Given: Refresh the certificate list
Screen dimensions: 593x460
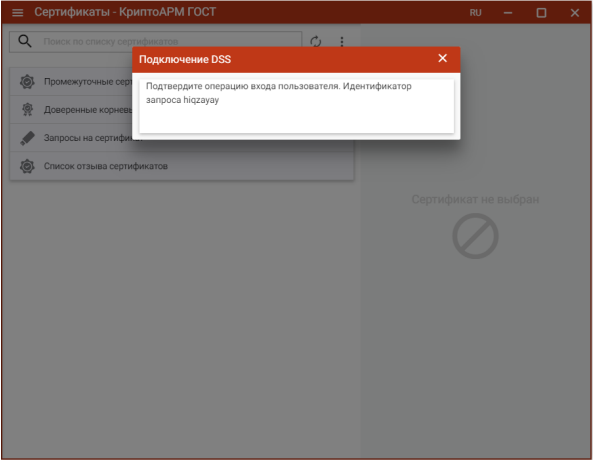Looking at the screenshot, I should click(x=315, y=41).
